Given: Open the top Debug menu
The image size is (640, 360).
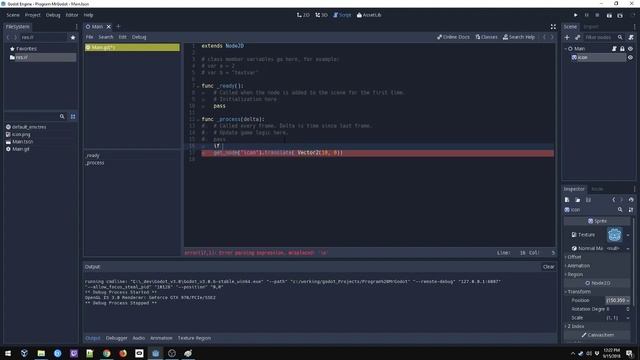Looking at the screenshot, I should (x=53, y=15).
